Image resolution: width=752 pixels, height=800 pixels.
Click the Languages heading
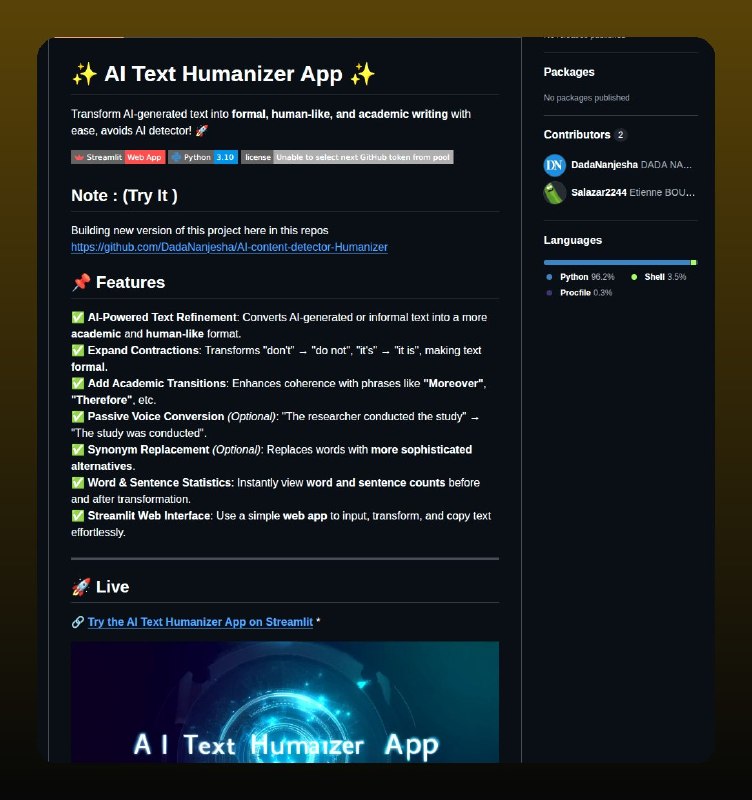572,240
